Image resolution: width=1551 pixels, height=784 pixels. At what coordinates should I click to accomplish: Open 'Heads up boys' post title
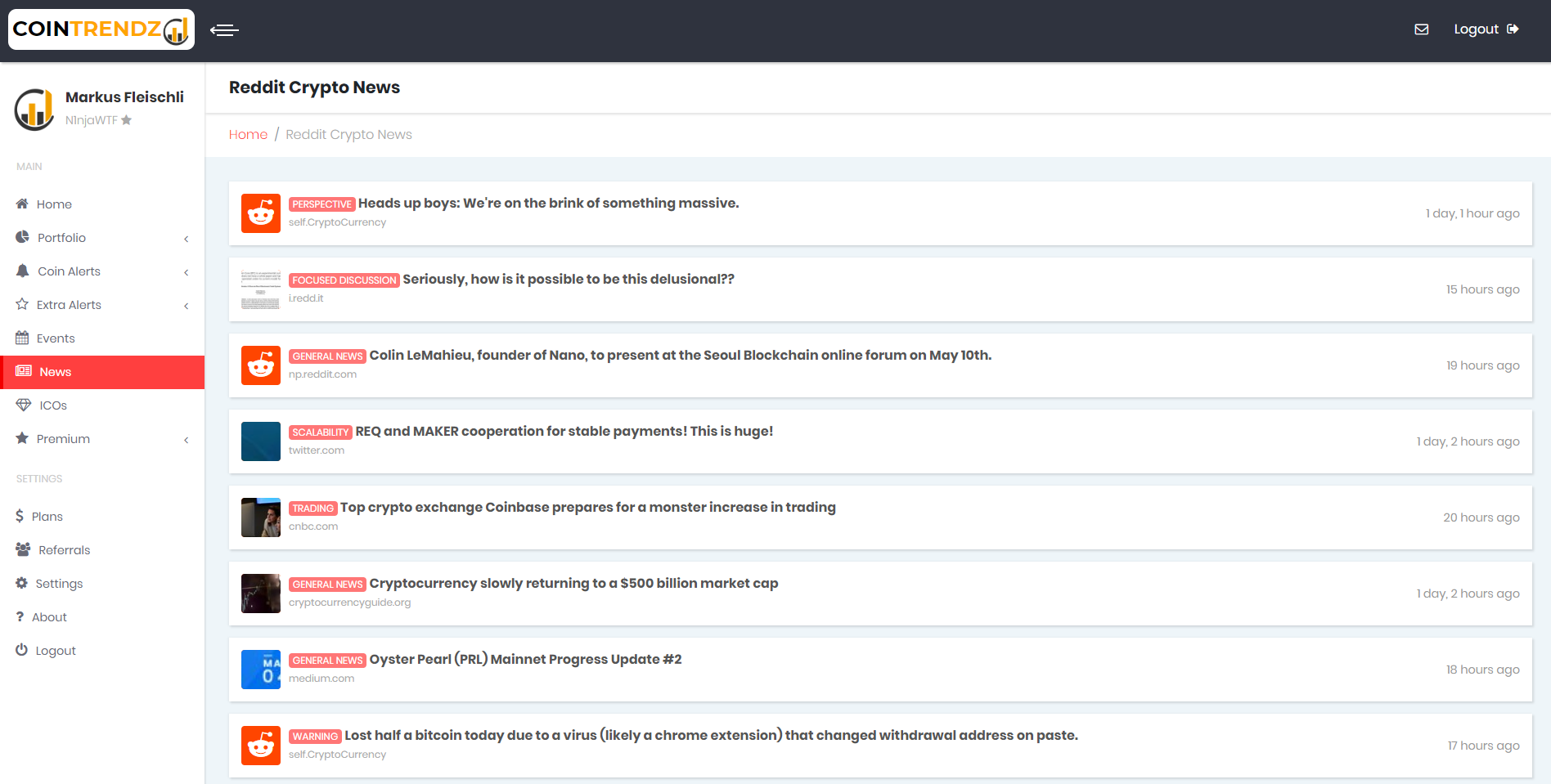(548, 203)
